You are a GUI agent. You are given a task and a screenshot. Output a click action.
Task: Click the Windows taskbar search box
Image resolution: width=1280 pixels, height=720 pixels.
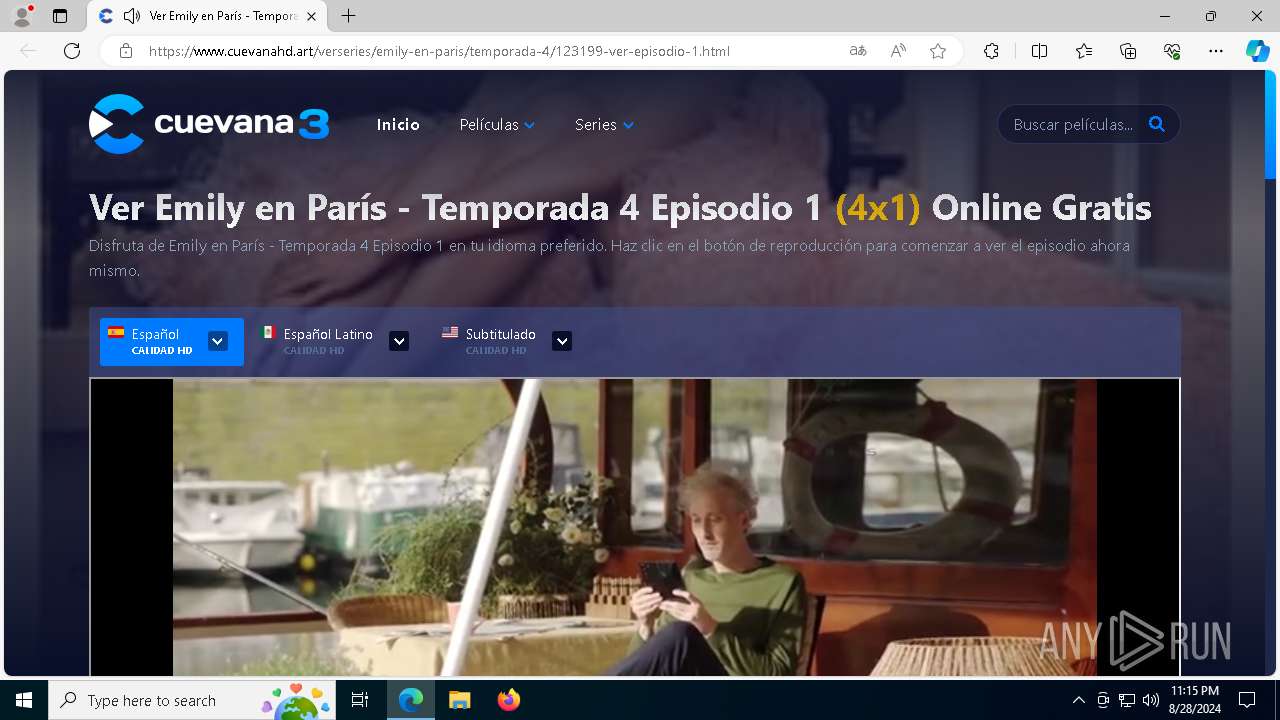click(191, 700)
